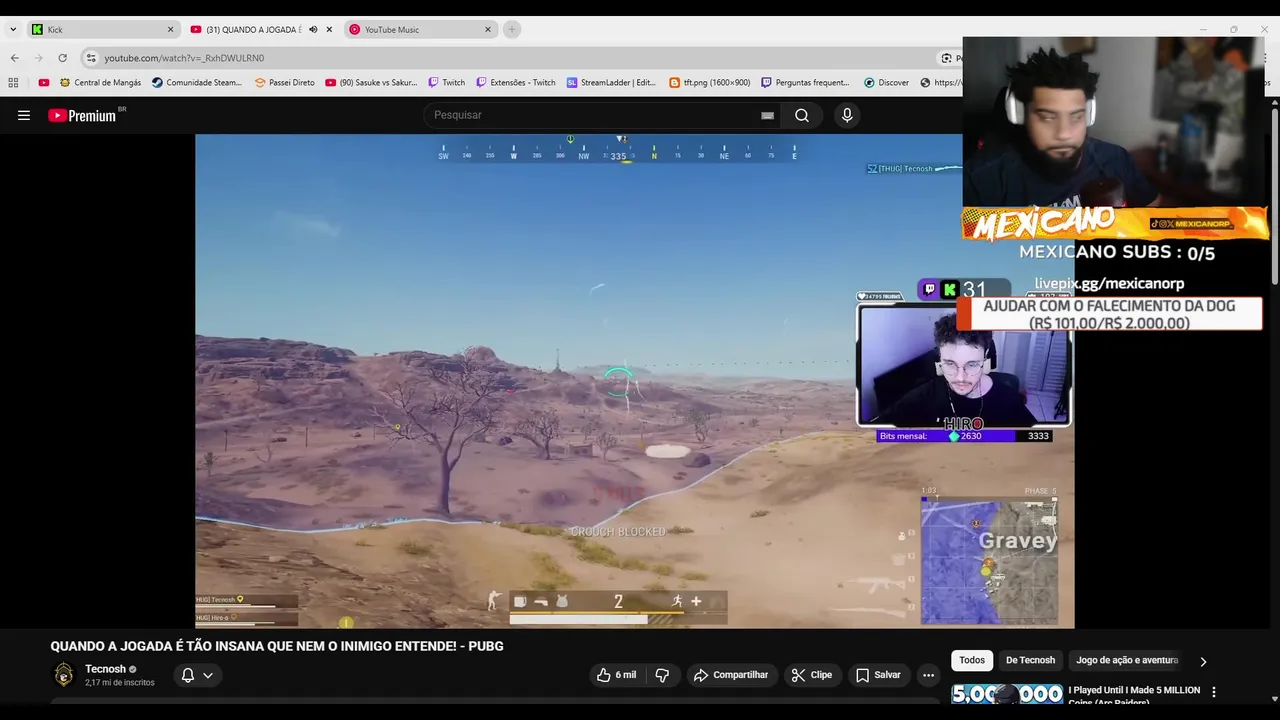Open Discover bookmark

coord(886,83)
